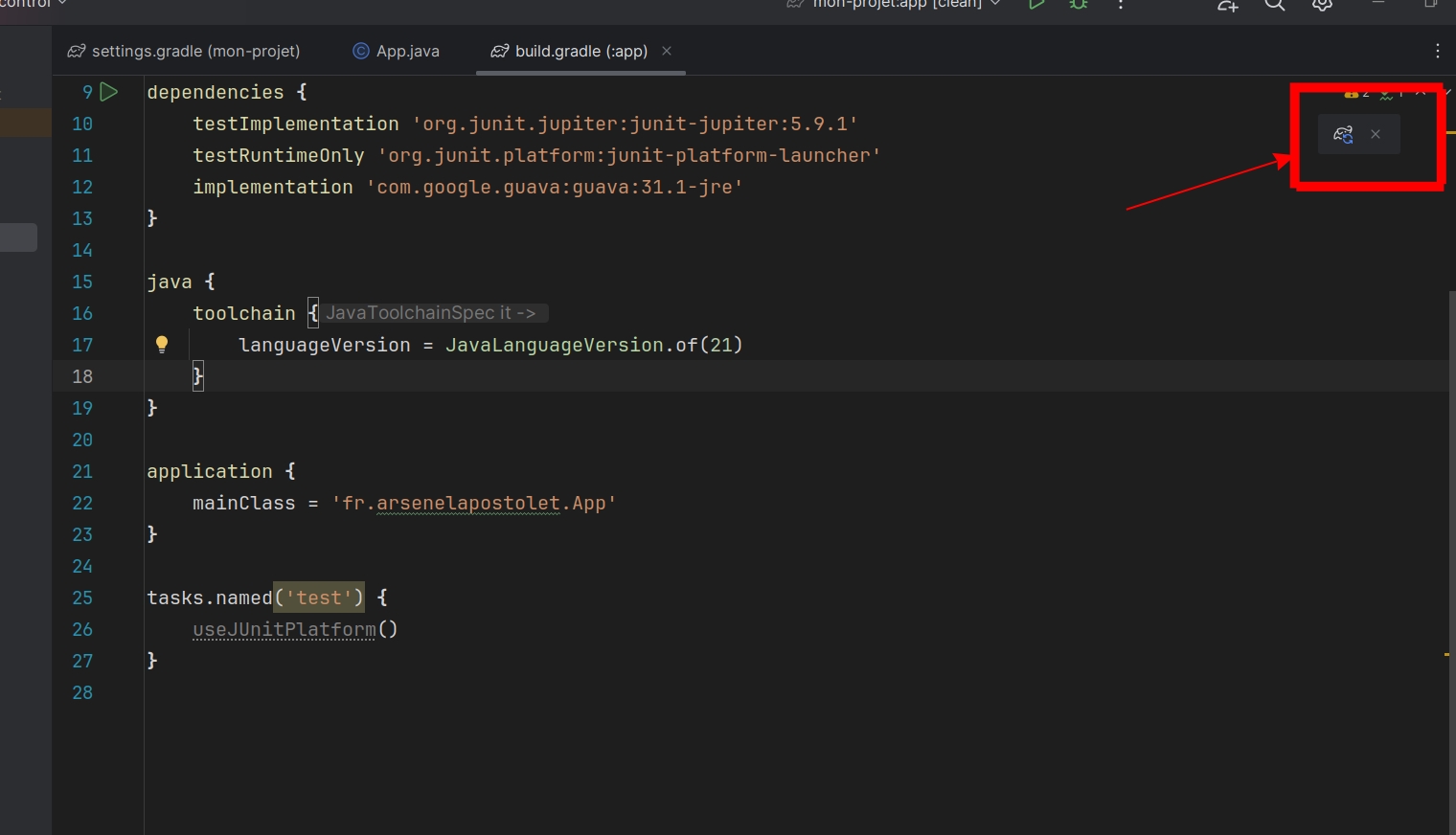This screenshot has height=835, width=1456.
Task: Open the yellow lightbulb quick-fix on line 17
Action: (x=162, y=344)
